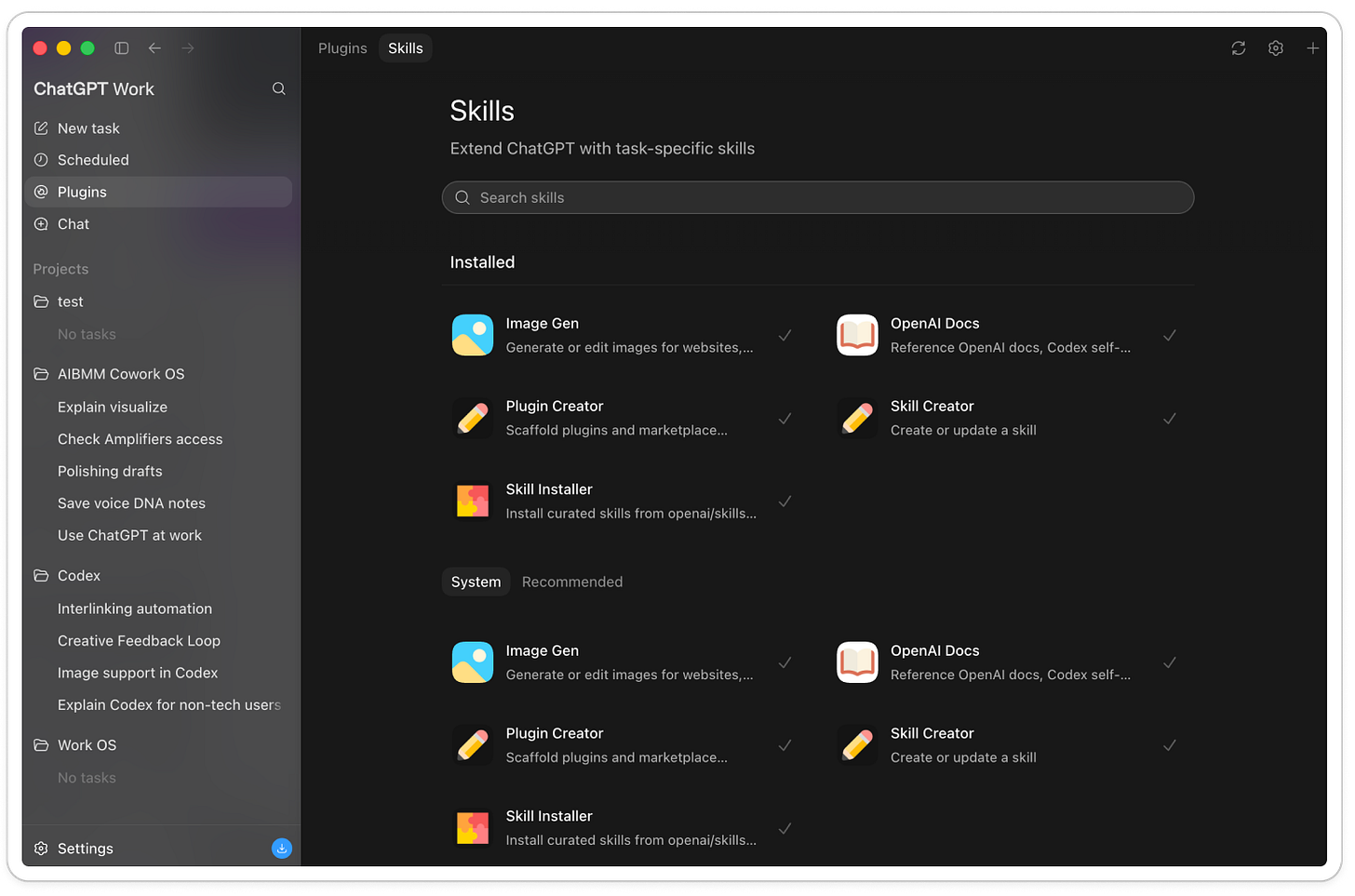
Task: Toggle checkmark for installed Skill Installer skill
Action: (785, 501)
